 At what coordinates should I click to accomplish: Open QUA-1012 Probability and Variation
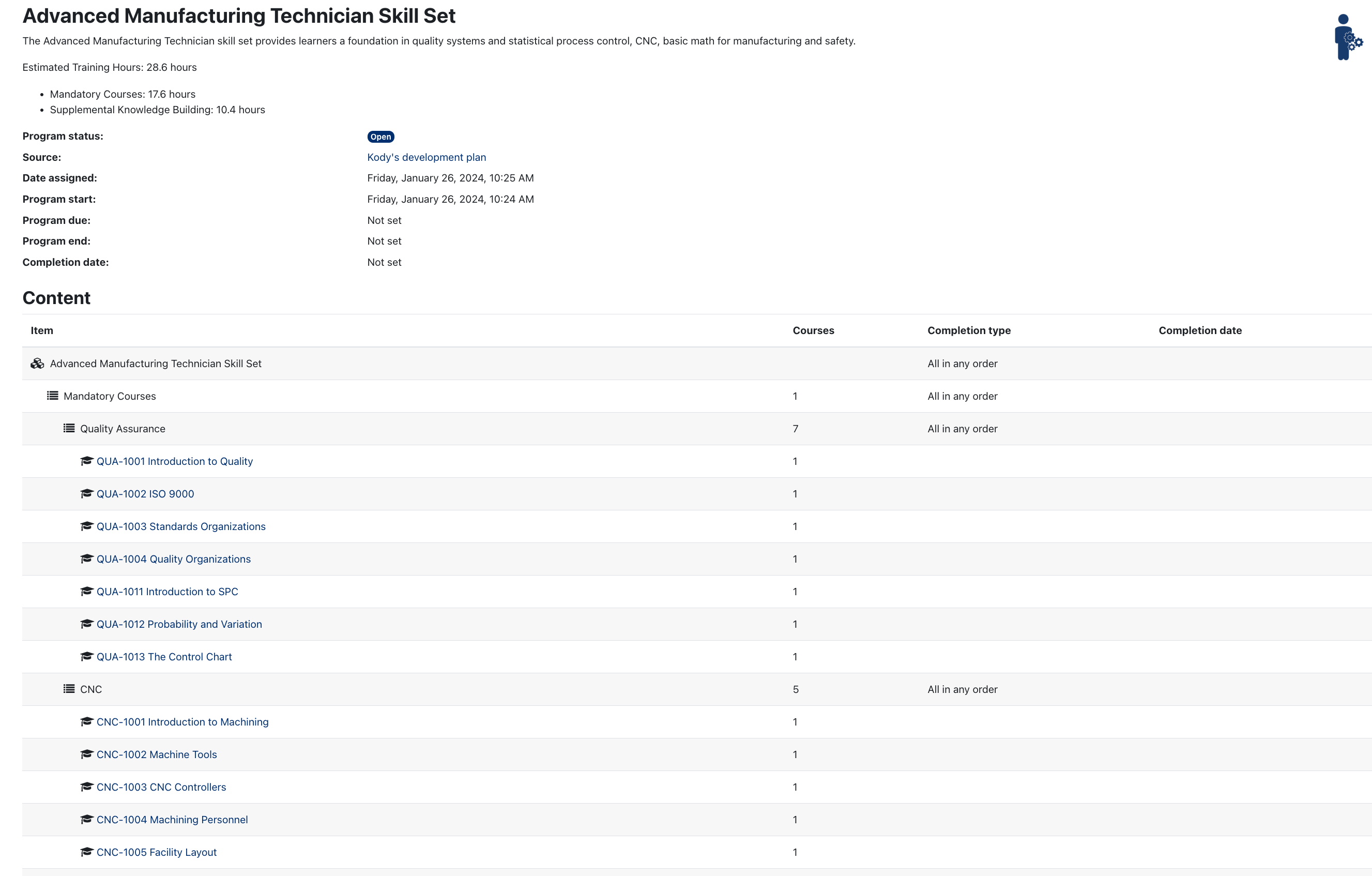click(179, 624)
